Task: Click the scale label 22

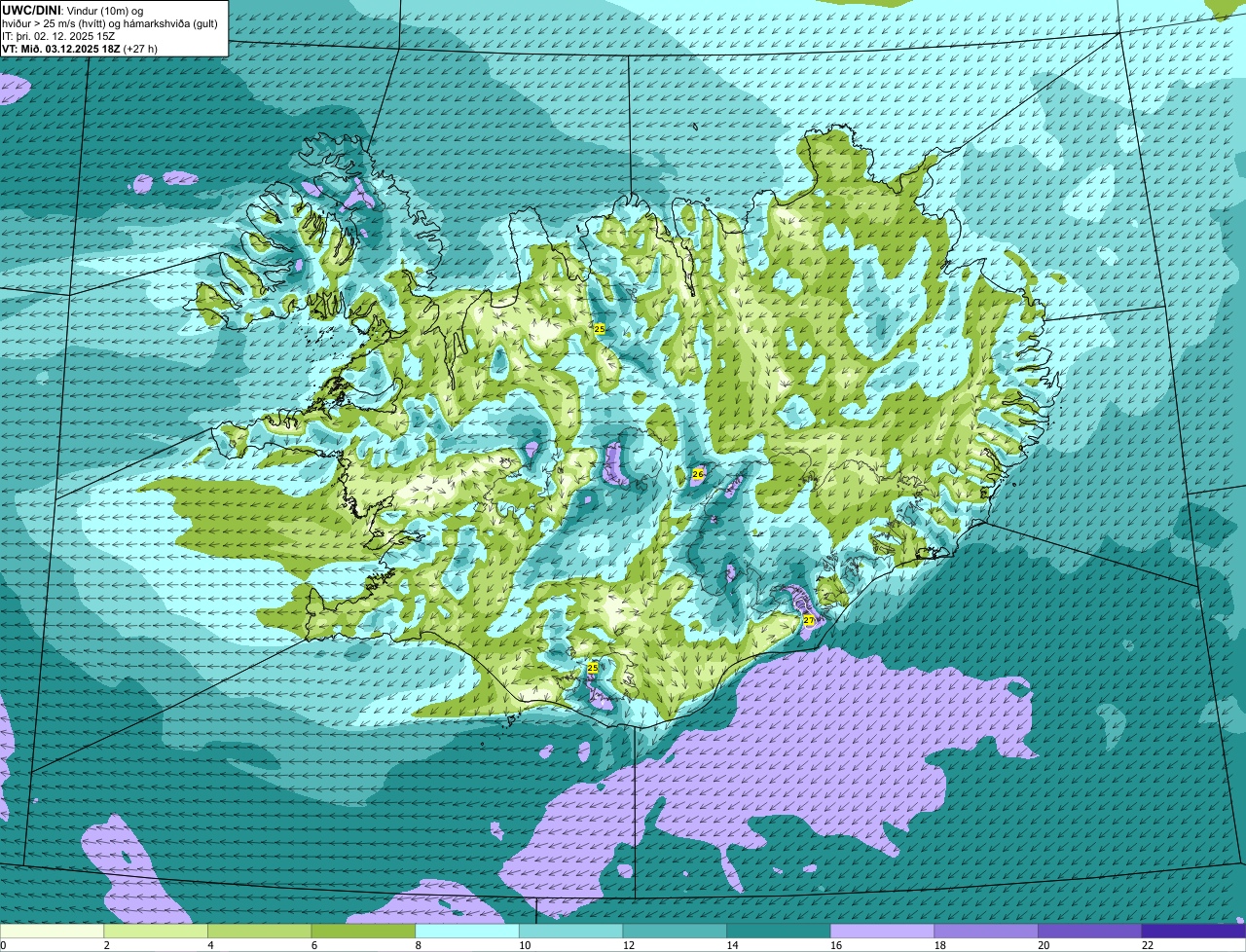Action: pyautogui.click(x=1148, y=945)
